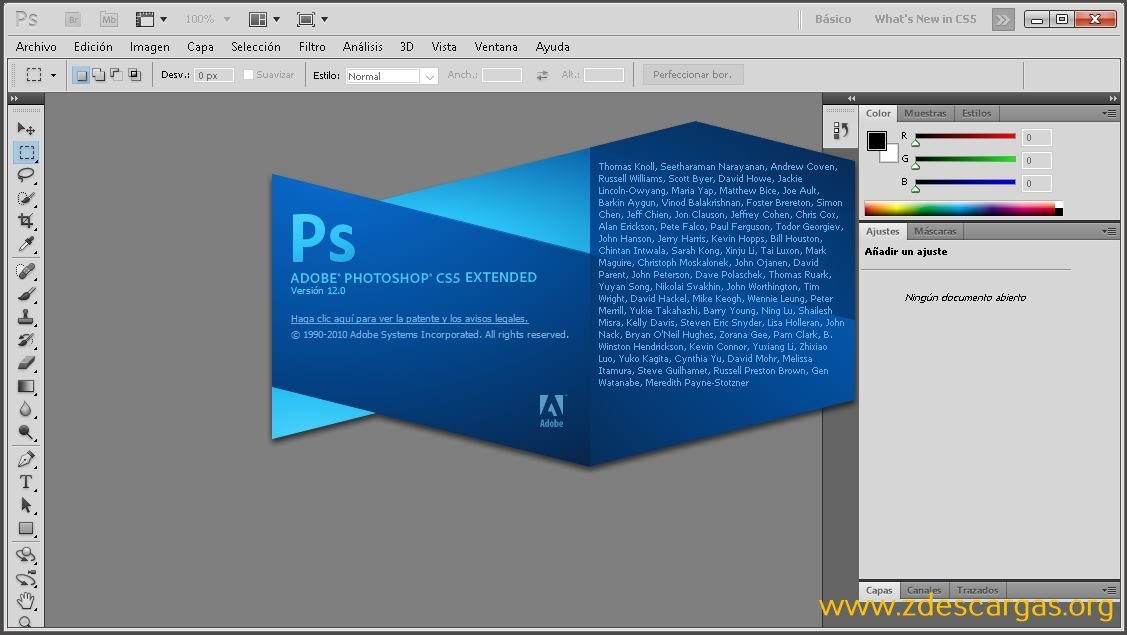
Task: Launch Adobe Bridge from the Br icon
Action: point(73,19)
